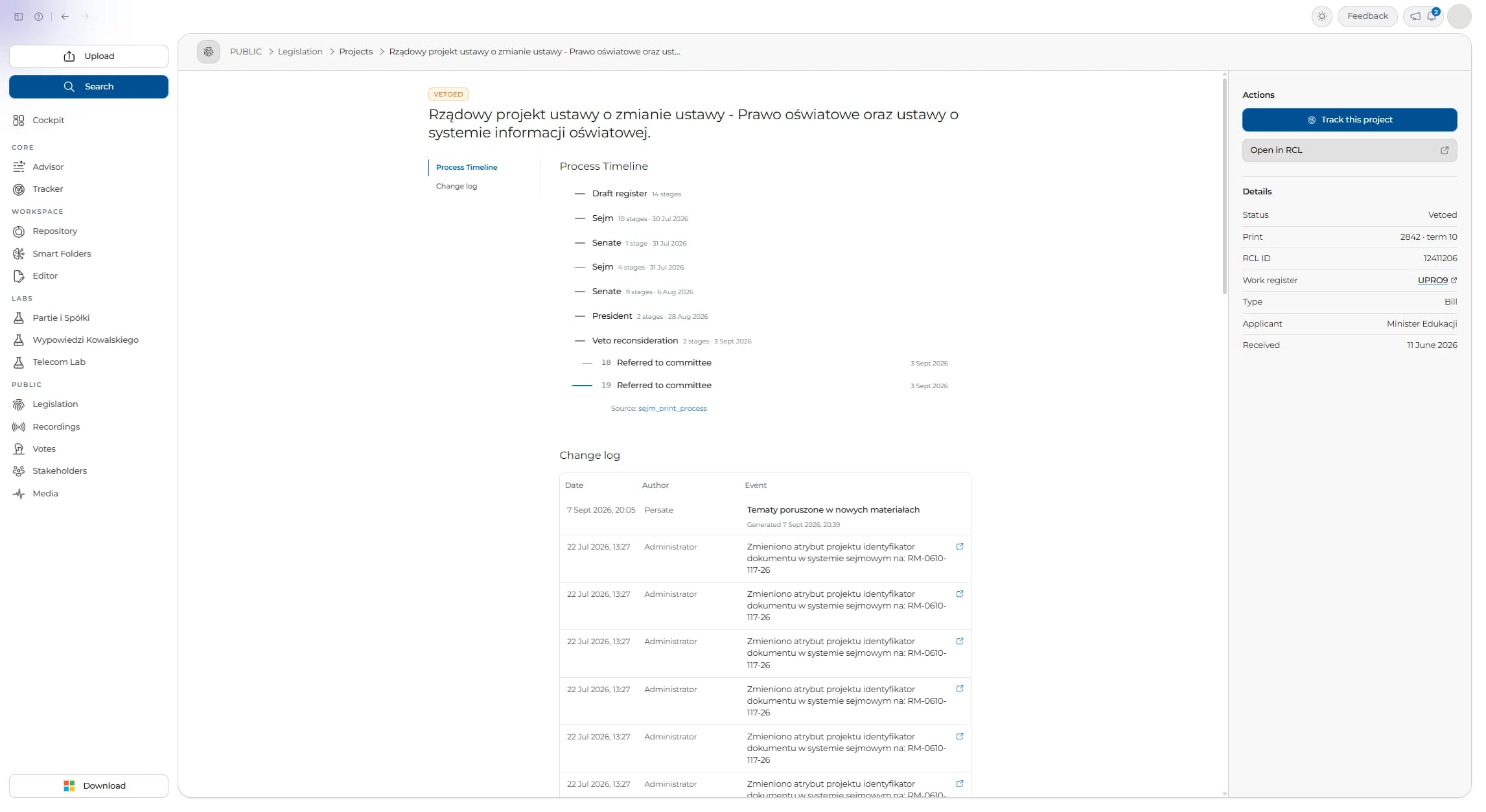Go back with the left arrow
Image resolution: width=1486 pixels, height=812 pixels.
pos(65,17)
